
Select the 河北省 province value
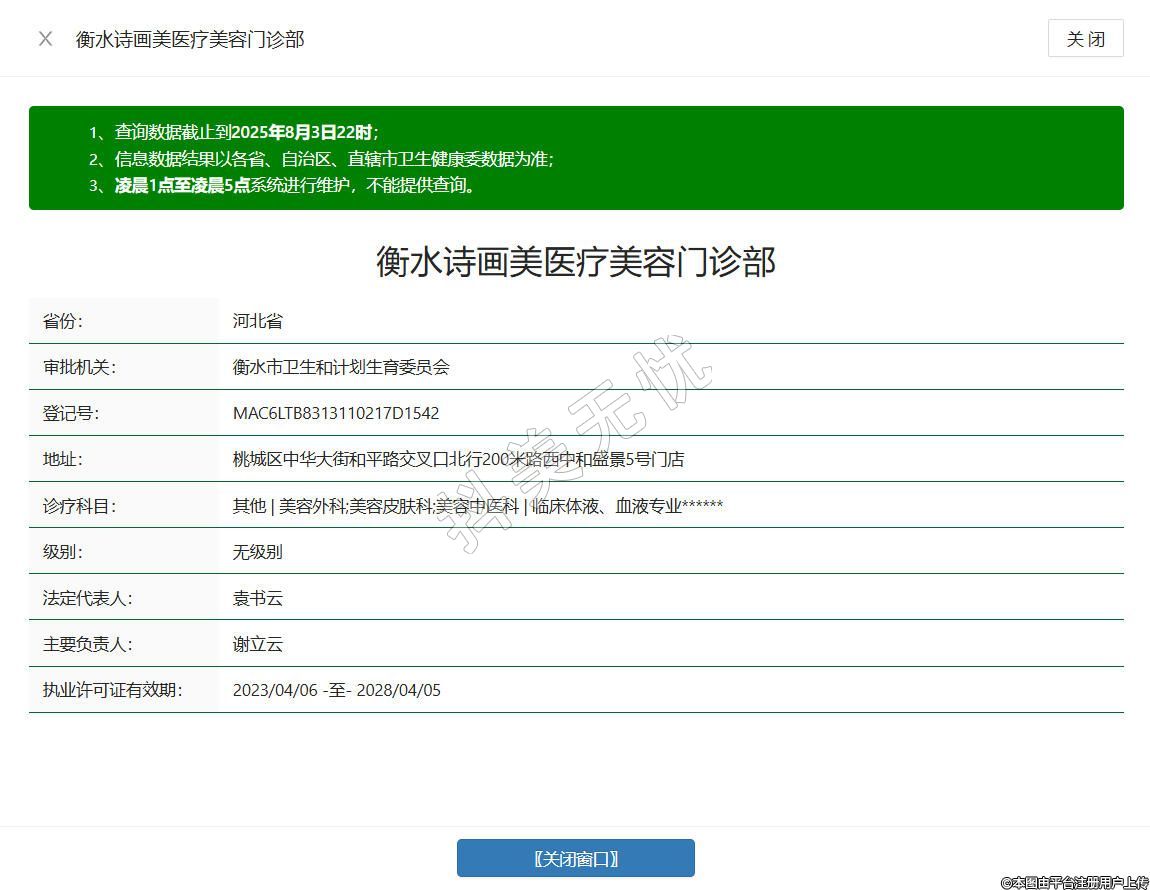pos(258,321)
